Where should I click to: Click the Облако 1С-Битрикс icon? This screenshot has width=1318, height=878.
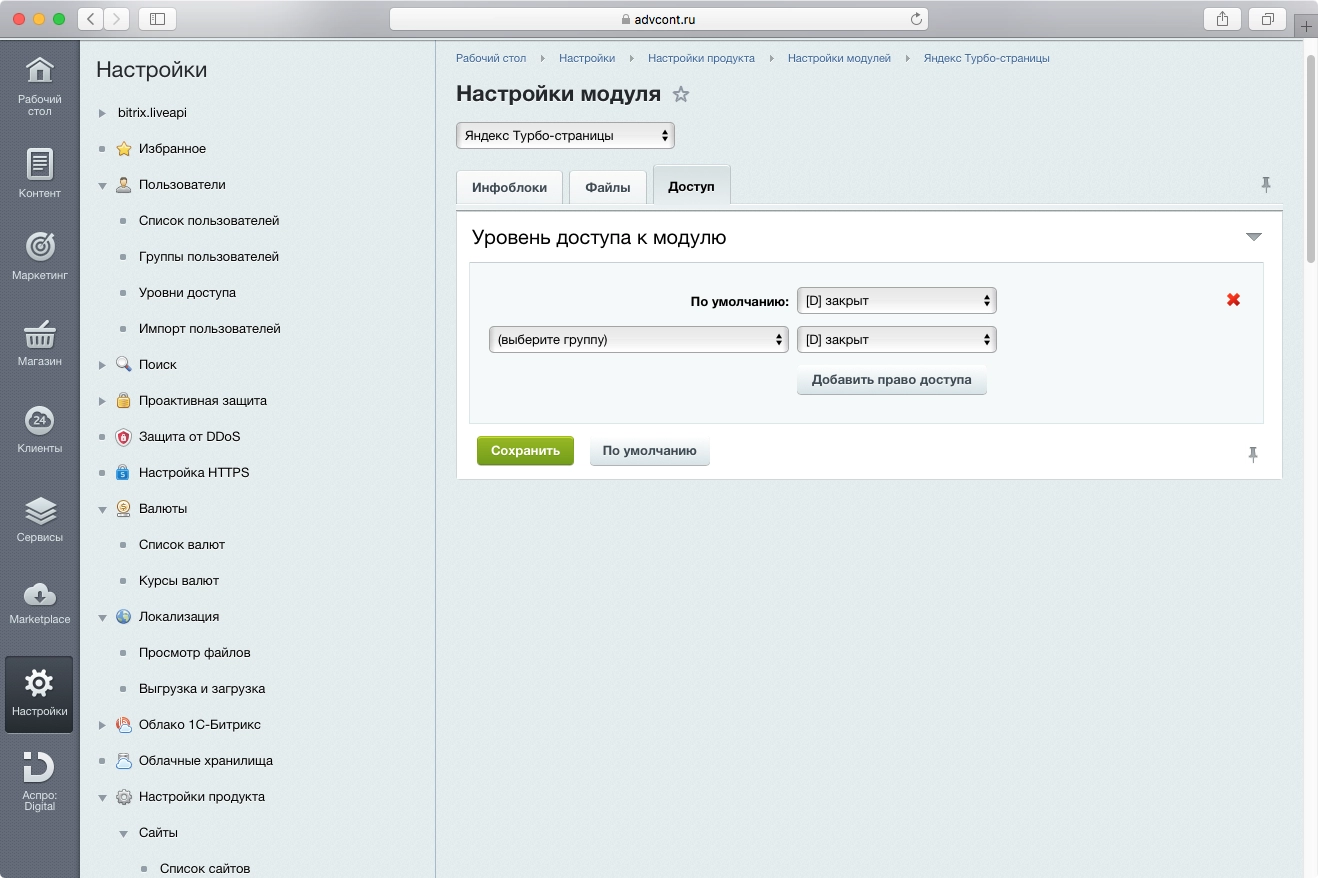point(124,725)
